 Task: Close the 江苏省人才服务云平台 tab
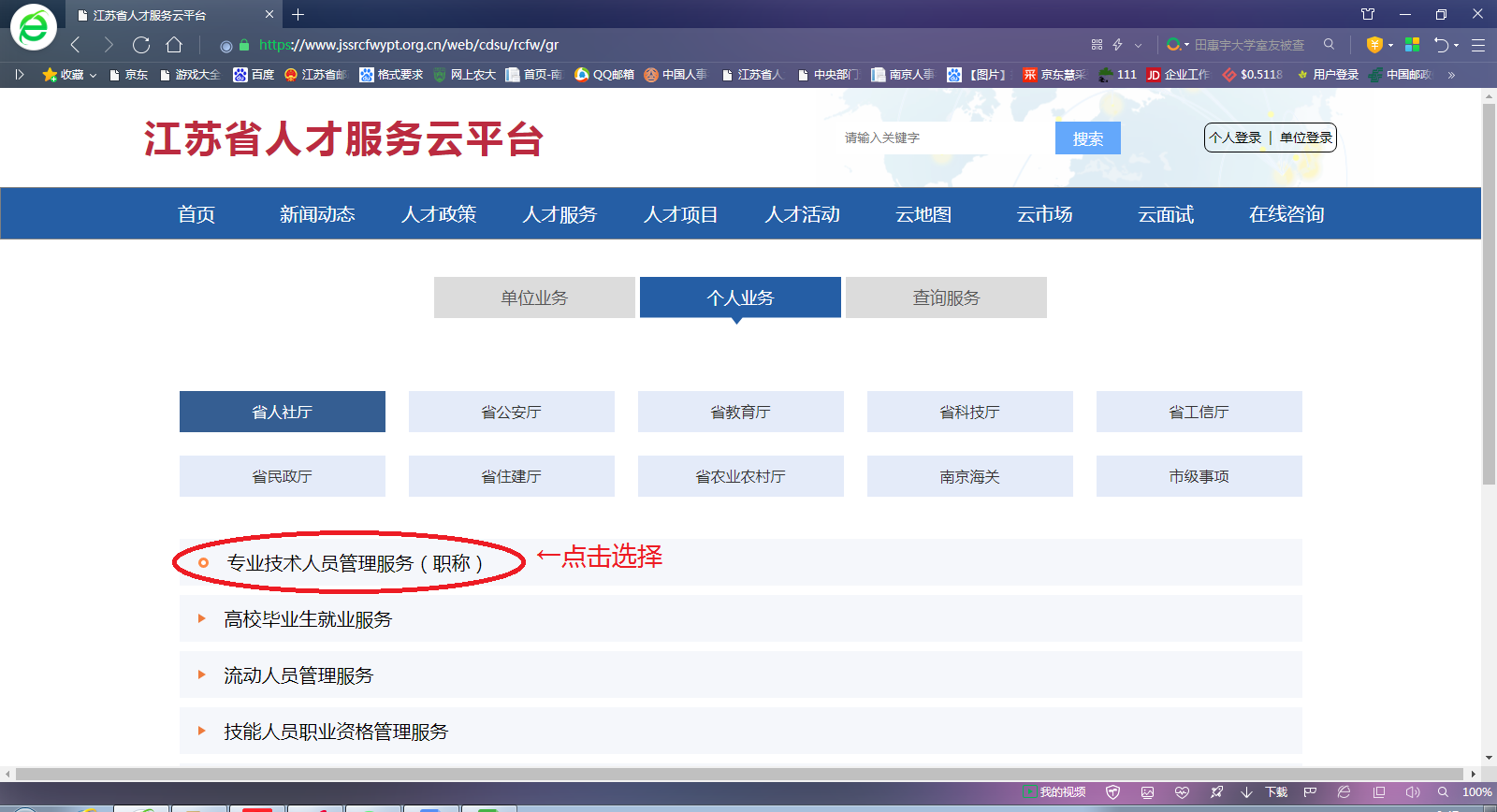pyautogui.click(x=269, y=15)
